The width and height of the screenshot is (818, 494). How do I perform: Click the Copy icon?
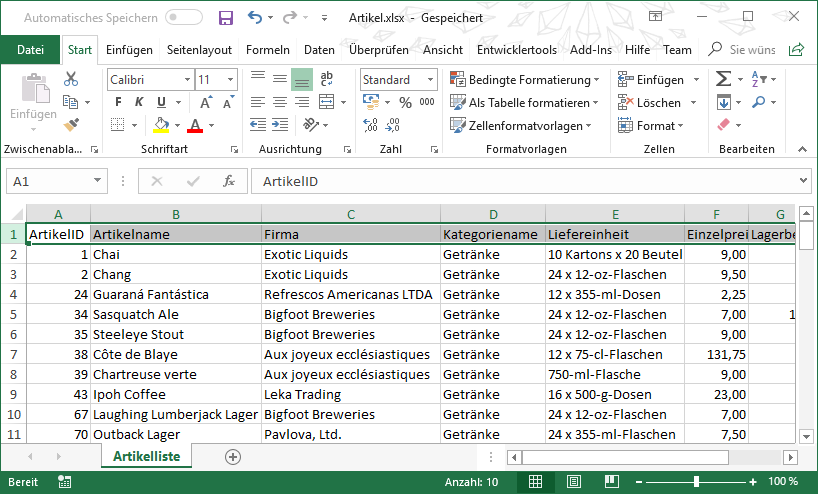(70, 101)
